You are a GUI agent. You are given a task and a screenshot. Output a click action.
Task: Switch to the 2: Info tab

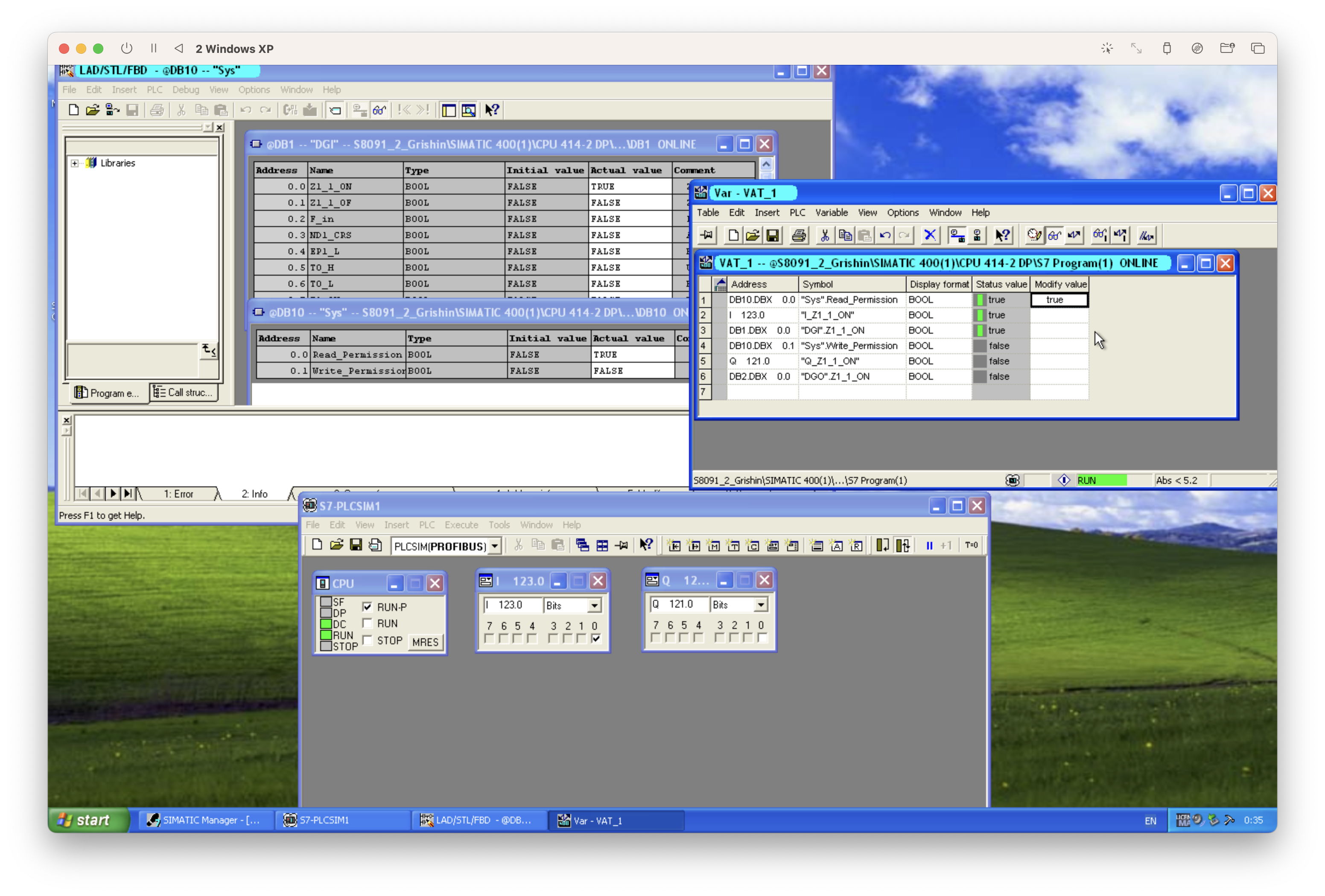click(254, 494)
